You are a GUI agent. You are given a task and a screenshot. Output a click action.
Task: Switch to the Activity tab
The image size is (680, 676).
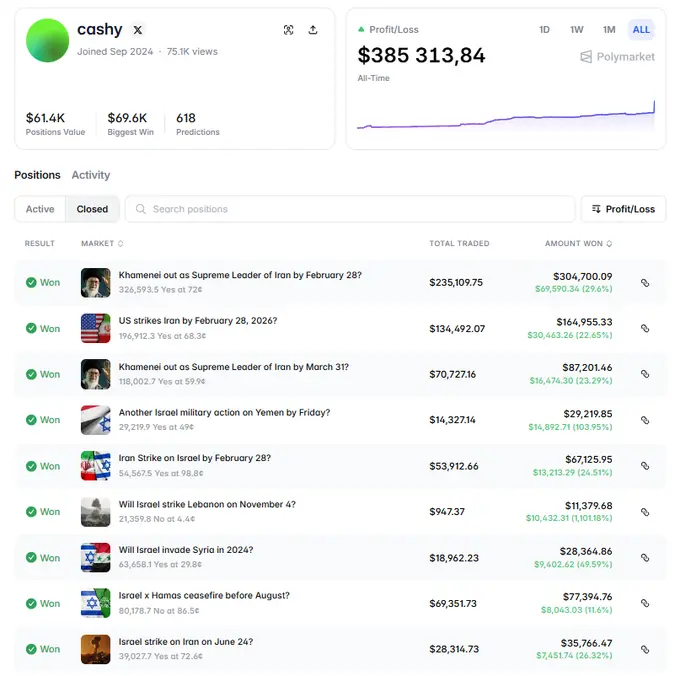[91, 175]
